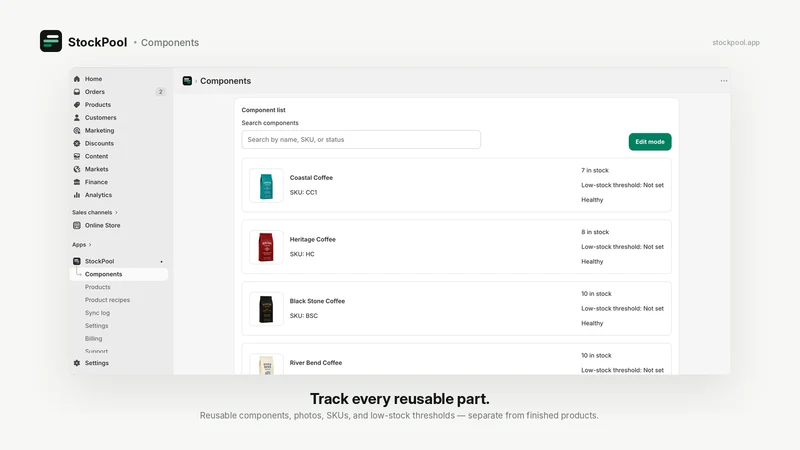
Task: Click Coastal Coffee's low-stock threshold text
Action: [622, 185]
